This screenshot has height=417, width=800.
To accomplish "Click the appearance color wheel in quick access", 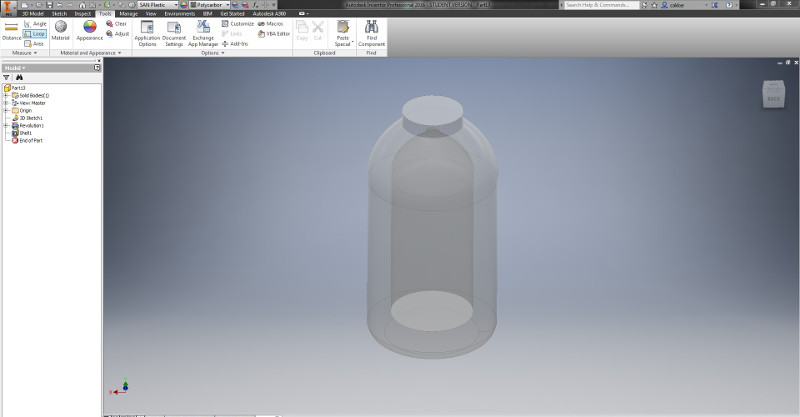I will pos(184,5).
